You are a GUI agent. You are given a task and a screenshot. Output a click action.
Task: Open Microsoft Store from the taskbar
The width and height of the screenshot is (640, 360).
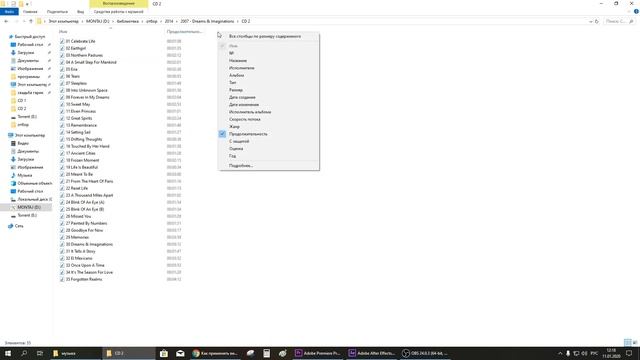click(164, 353)
